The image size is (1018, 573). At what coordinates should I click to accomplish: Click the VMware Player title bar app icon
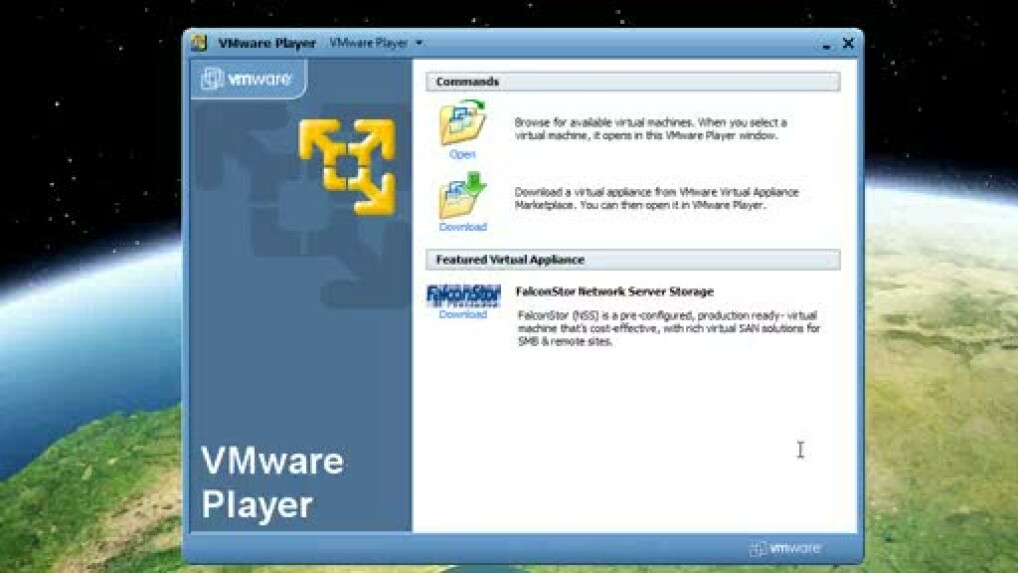point(199,43)
